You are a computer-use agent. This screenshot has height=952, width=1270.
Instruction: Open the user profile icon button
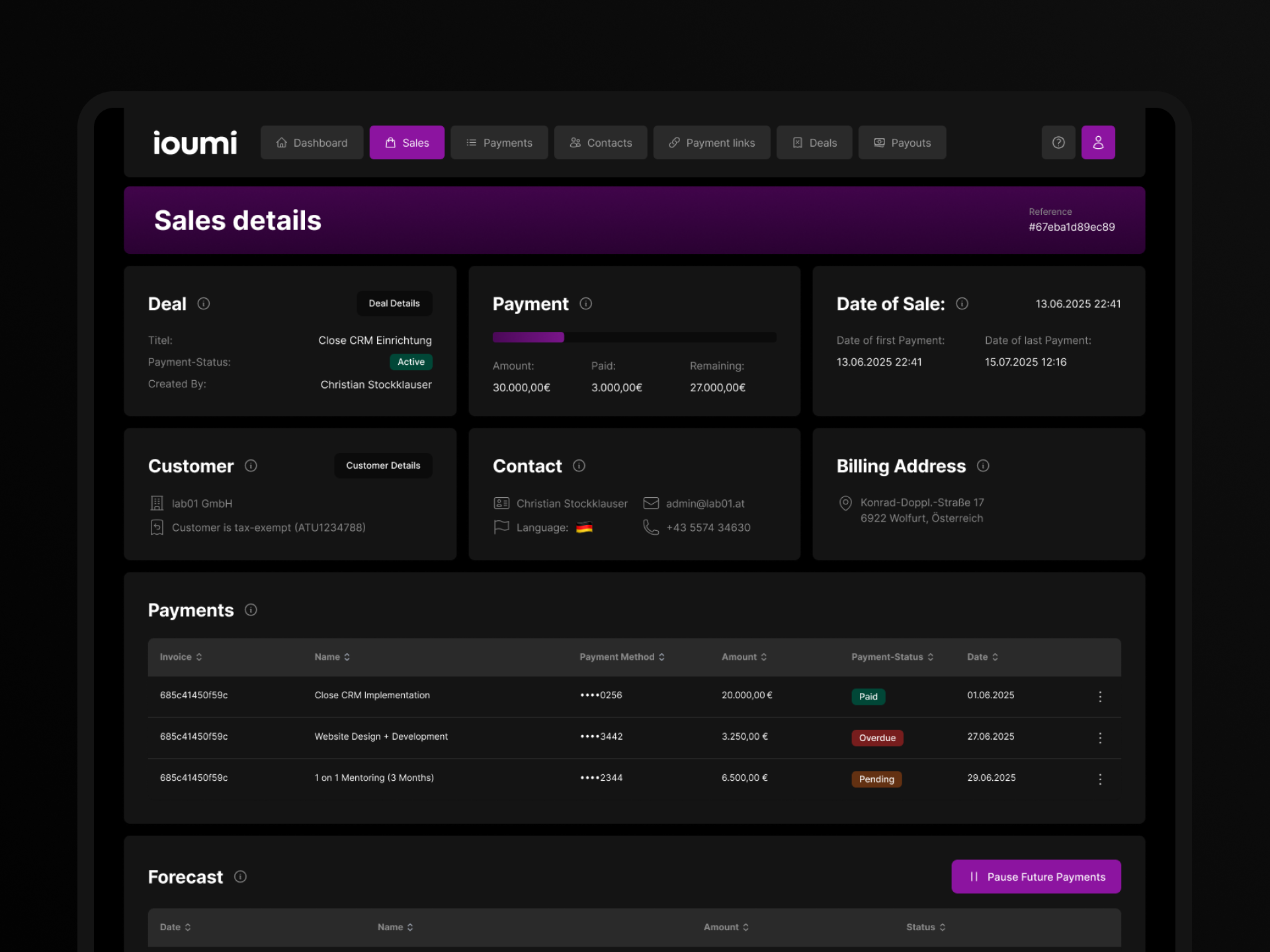pos(1098,143)
